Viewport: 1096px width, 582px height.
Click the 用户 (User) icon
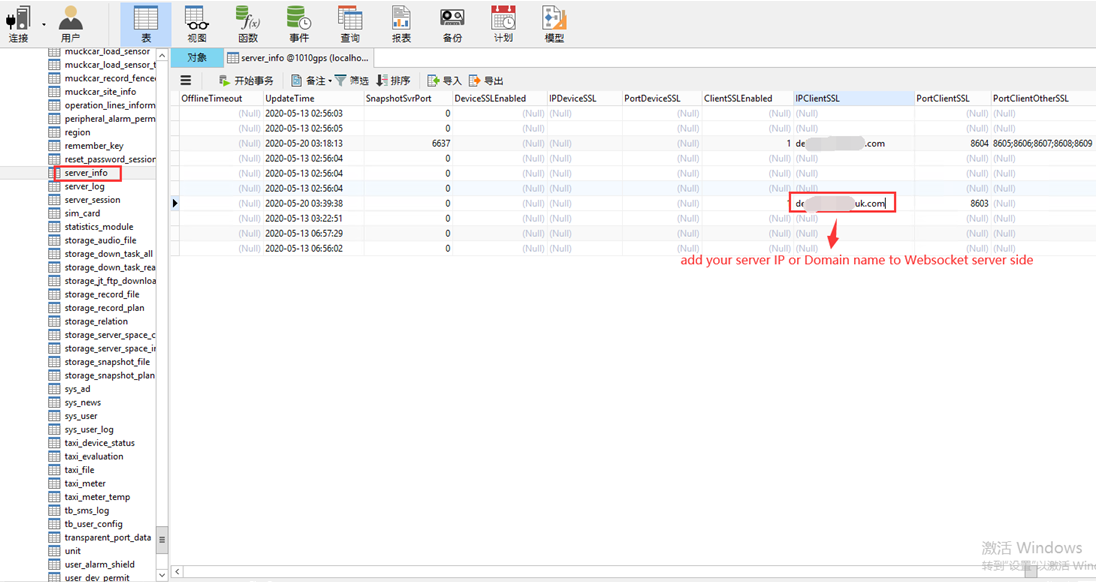tap(71, 24)
